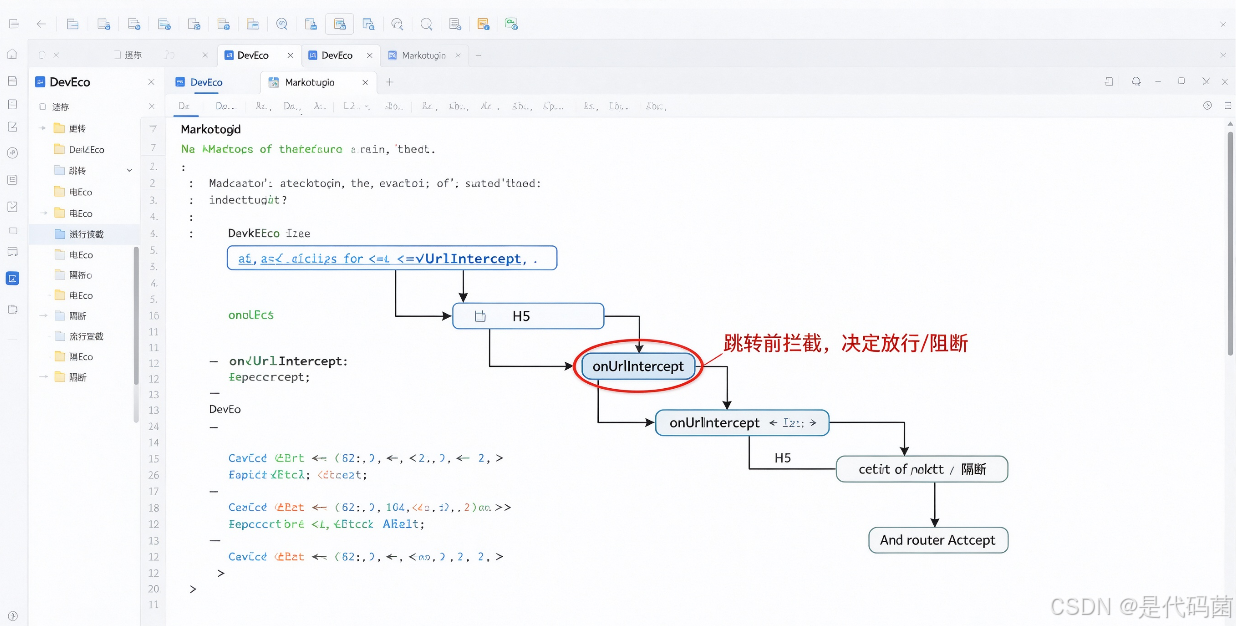This screenshot has width=1237, height=626.
Task: Select the highlighted folder row in file tree
Action: point(83,234)
